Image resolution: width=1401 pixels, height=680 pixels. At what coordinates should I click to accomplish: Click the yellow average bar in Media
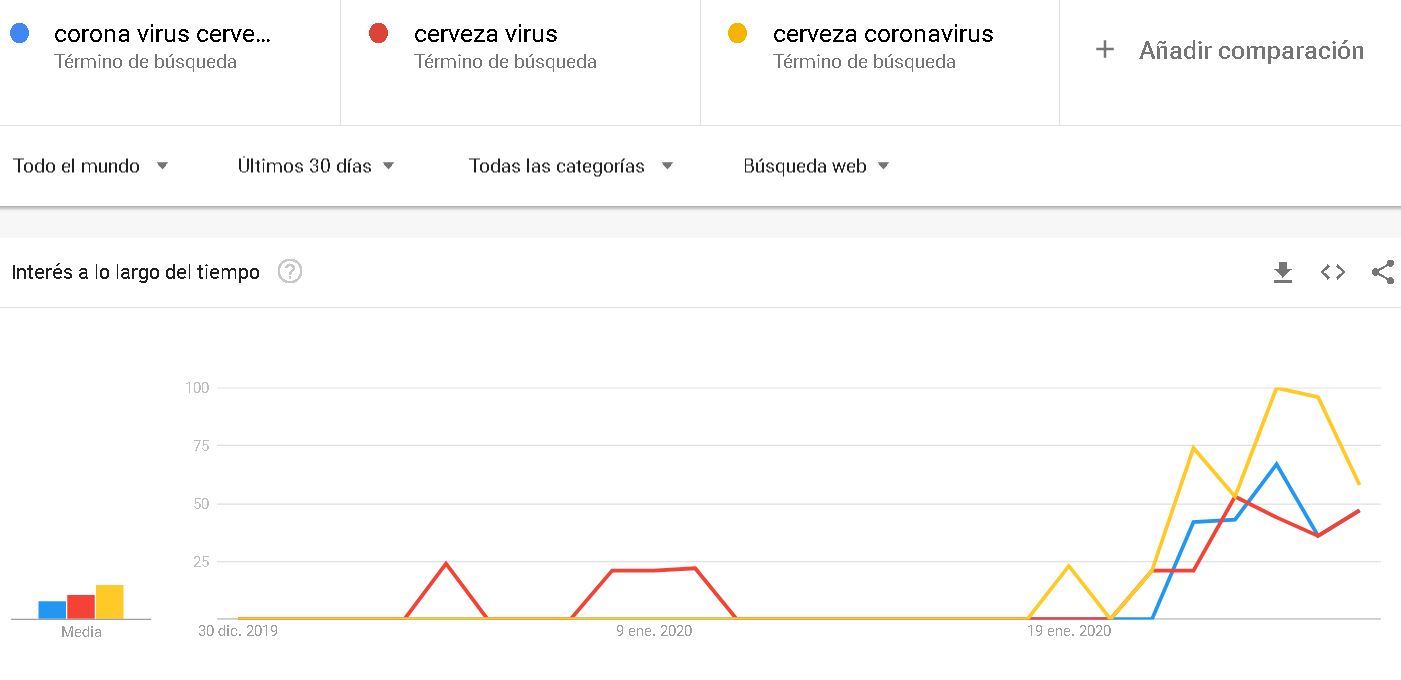(x=110, y=602)
